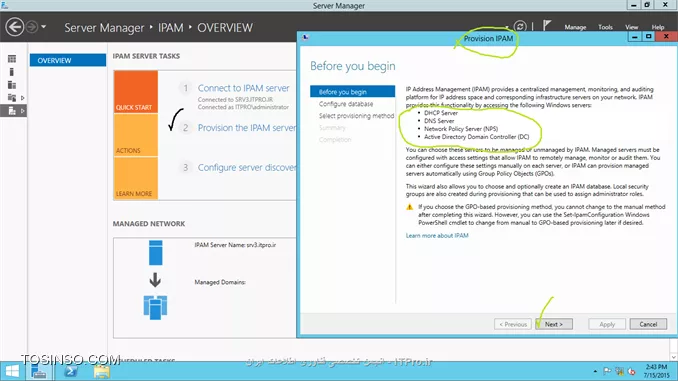Click the QUICK START orange tile
The width and height of the screenshot is (678, 381).
coord(136,92)
